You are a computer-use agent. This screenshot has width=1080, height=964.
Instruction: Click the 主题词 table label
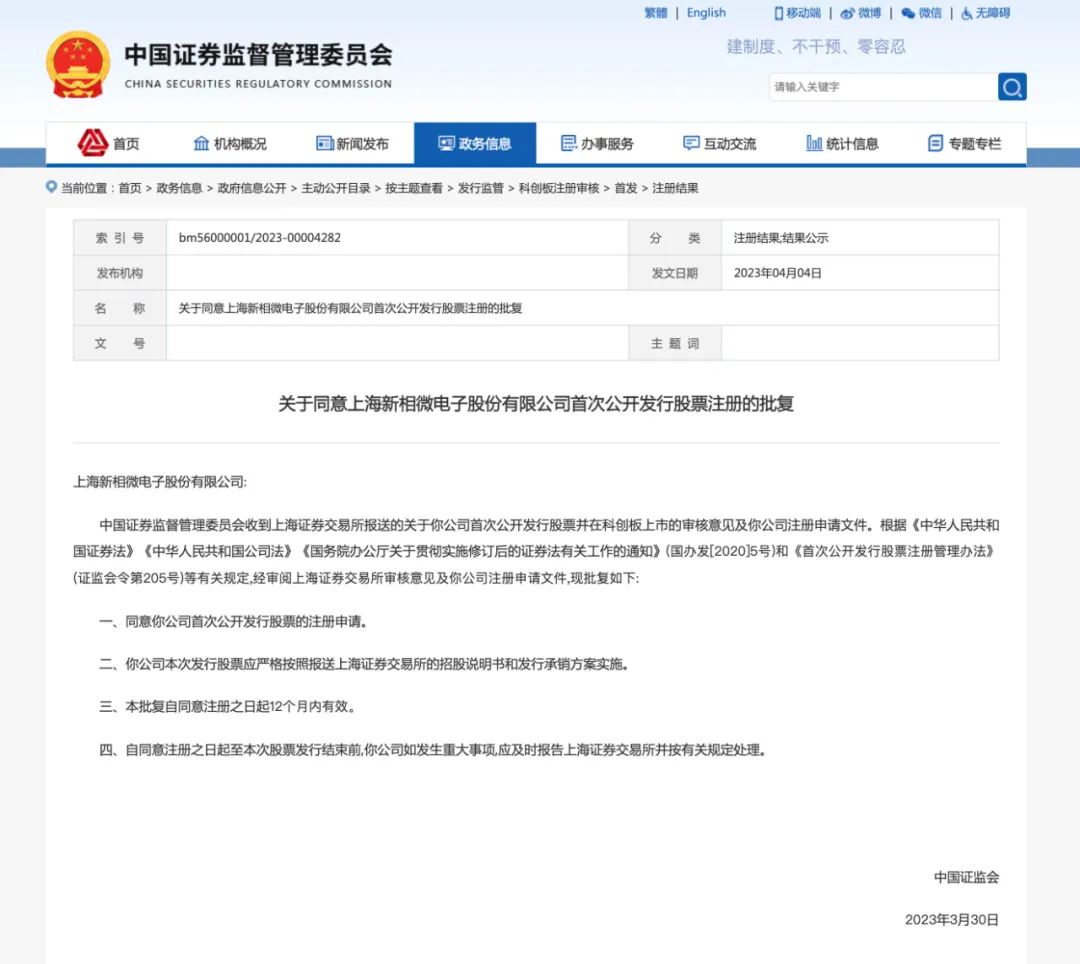675,343
